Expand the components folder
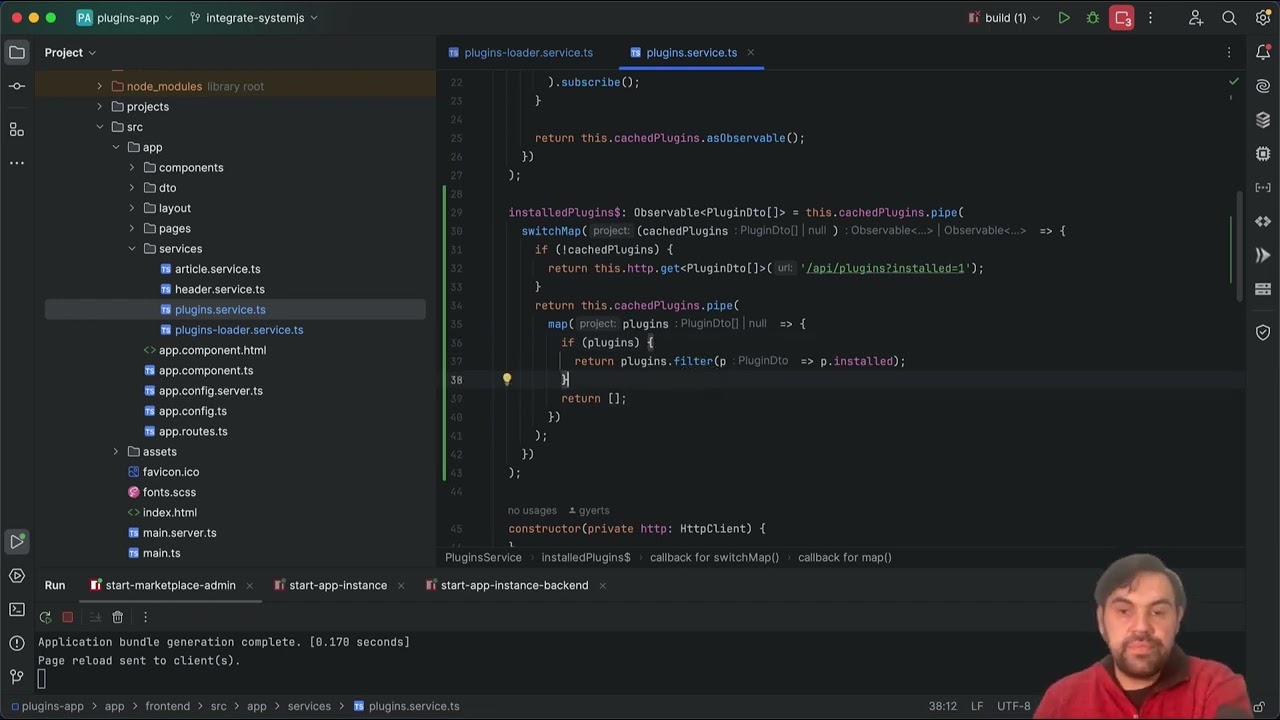Image resolution: width=1280 pixels, height=720 pixels. pyautogui.click(x=132, y=167)
